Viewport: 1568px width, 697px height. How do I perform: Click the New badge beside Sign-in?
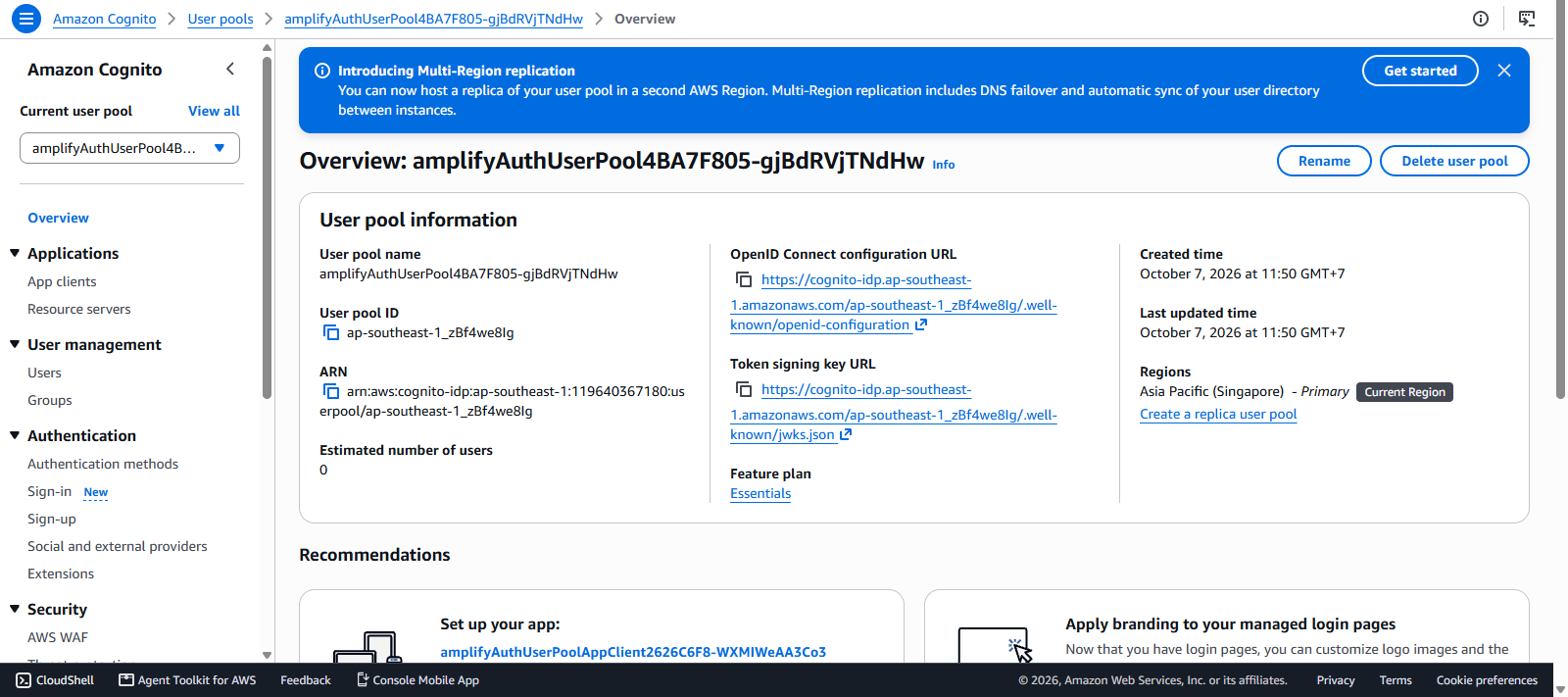tap(96, 492)
